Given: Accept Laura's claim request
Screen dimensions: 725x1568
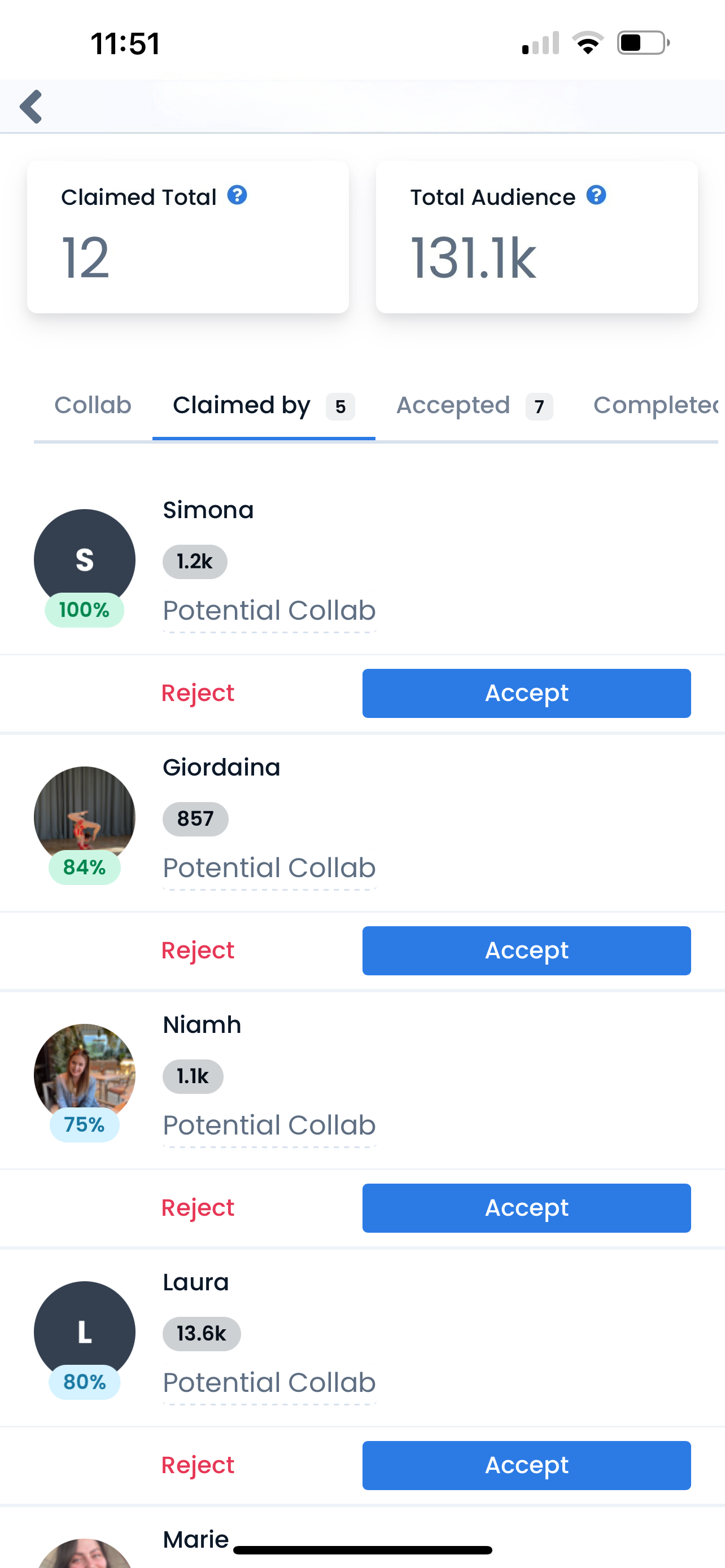Looking at the screenshot, I should 526,1465.
